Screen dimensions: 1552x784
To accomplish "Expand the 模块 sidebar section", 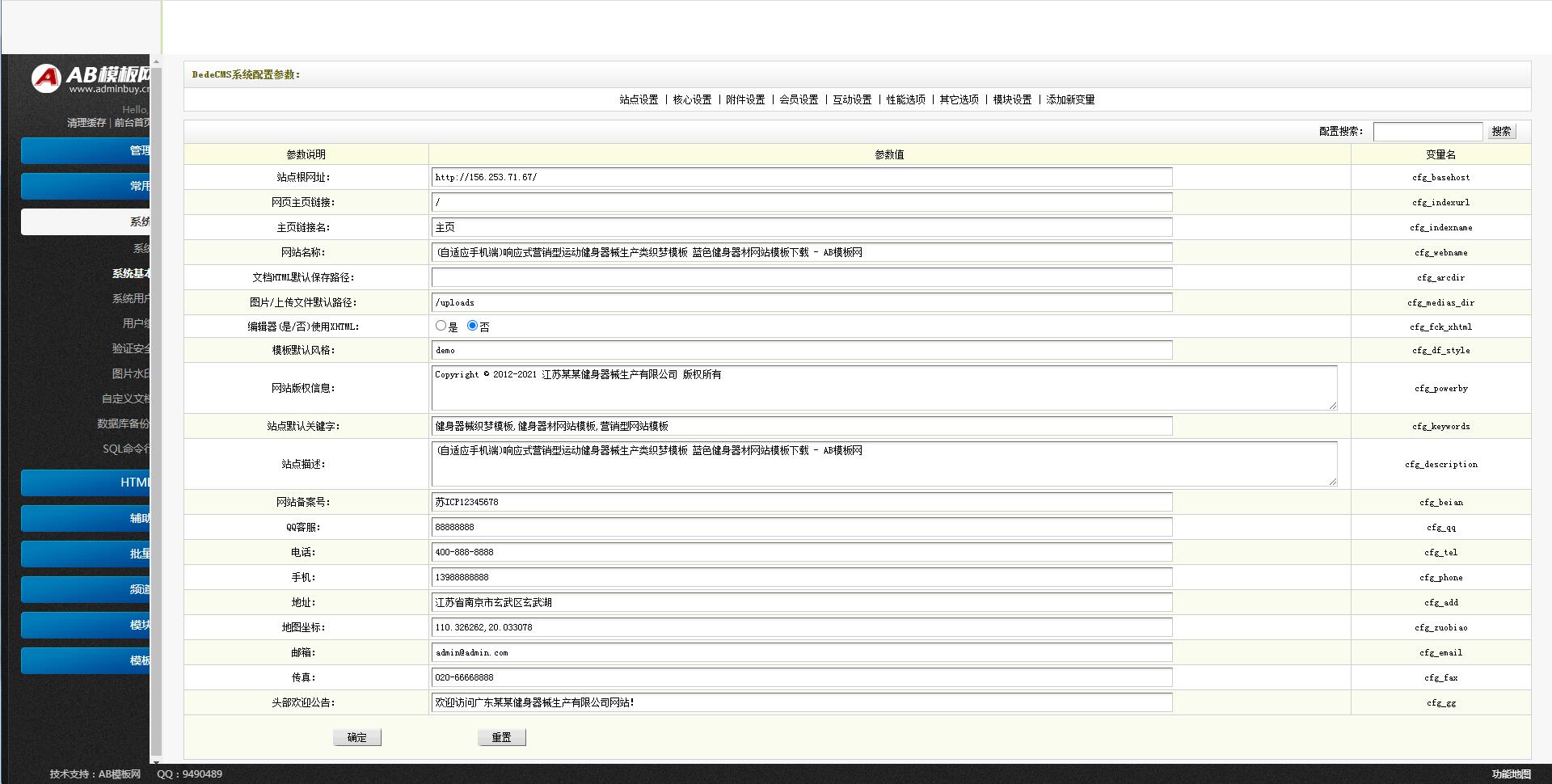I will 86,625.
